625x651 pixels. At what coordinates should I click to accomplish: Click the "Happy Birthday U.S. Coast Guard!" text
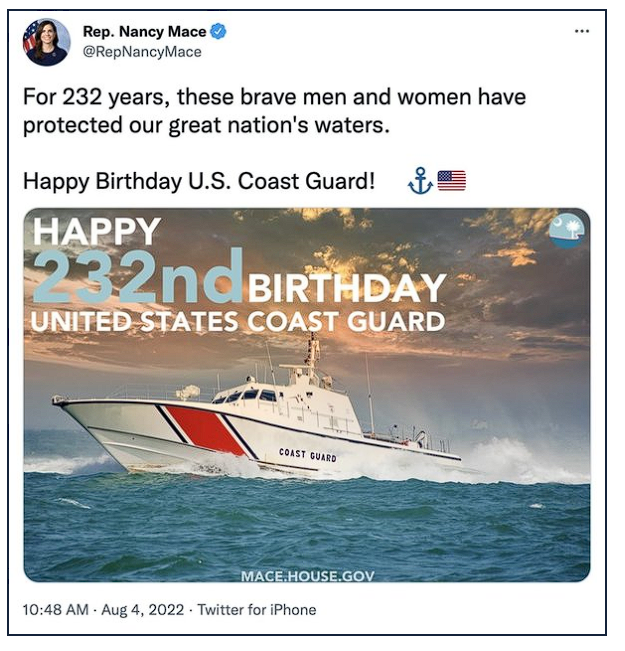199,182
